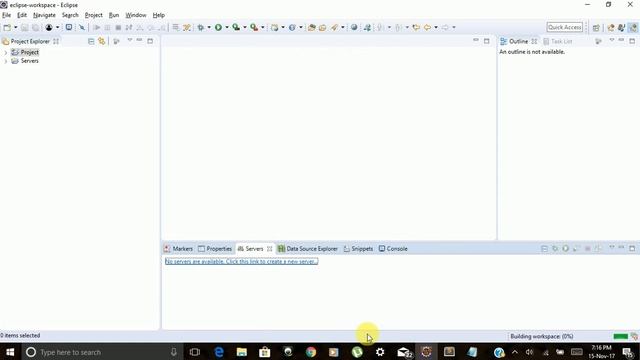This screenshot has height=360, width=640.
Task: Click the Quick Access search field
Action: pyautogui.click(x=564, y=27)
